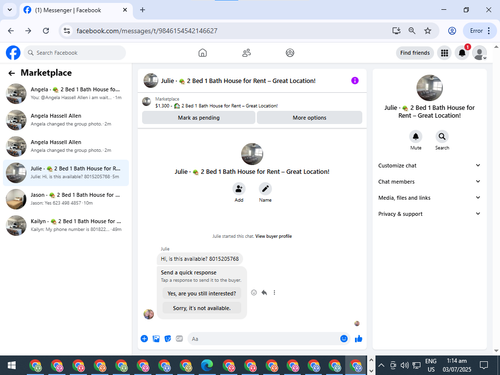Send quick response Sorry, it's not available.
This screenshot has width=500, height=375.
(x=202, y=308)
